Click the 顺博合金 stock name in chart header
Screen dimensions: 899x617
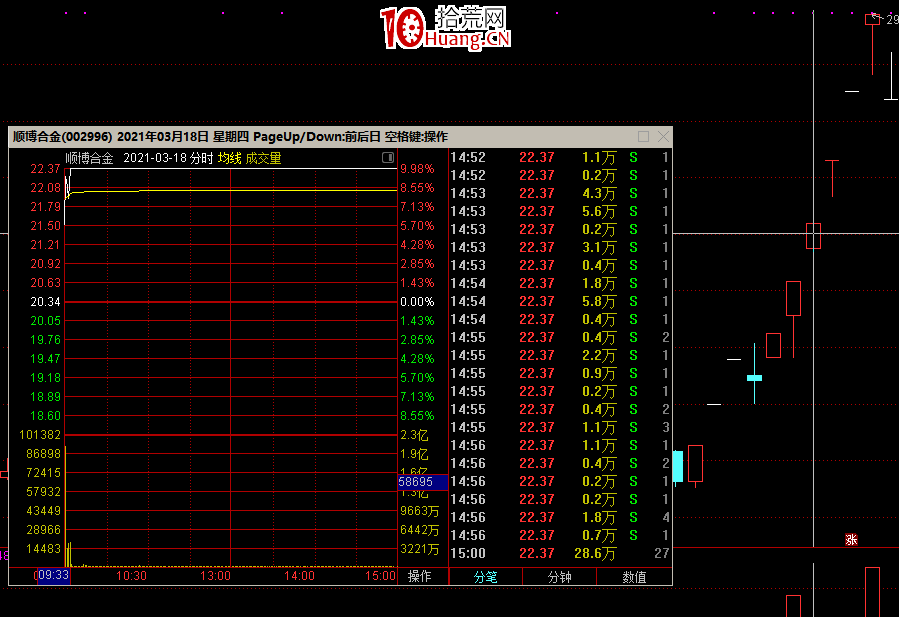(x=89, y=158)
